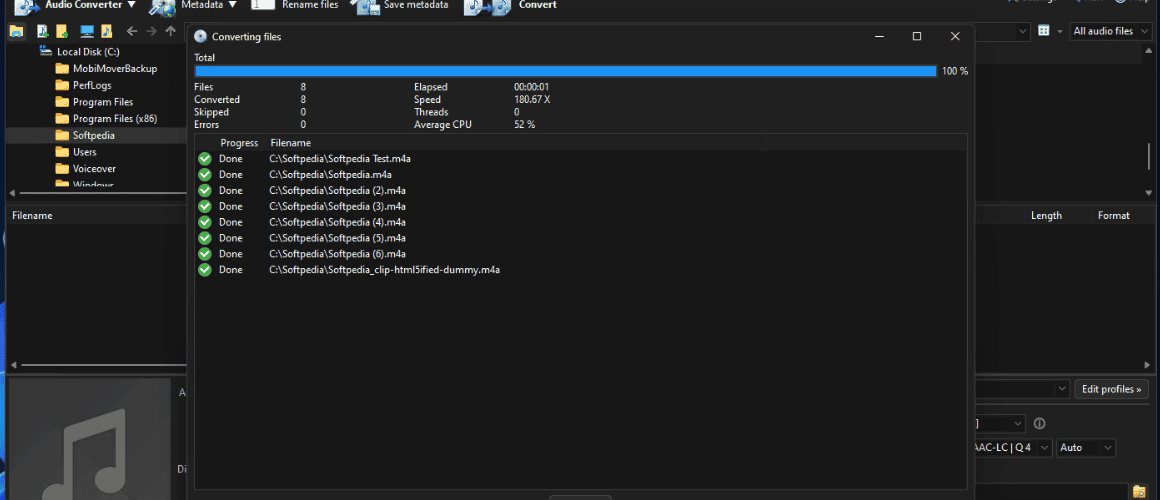
Task: Open the view mode grid icon
Action: coord(1044,31)
